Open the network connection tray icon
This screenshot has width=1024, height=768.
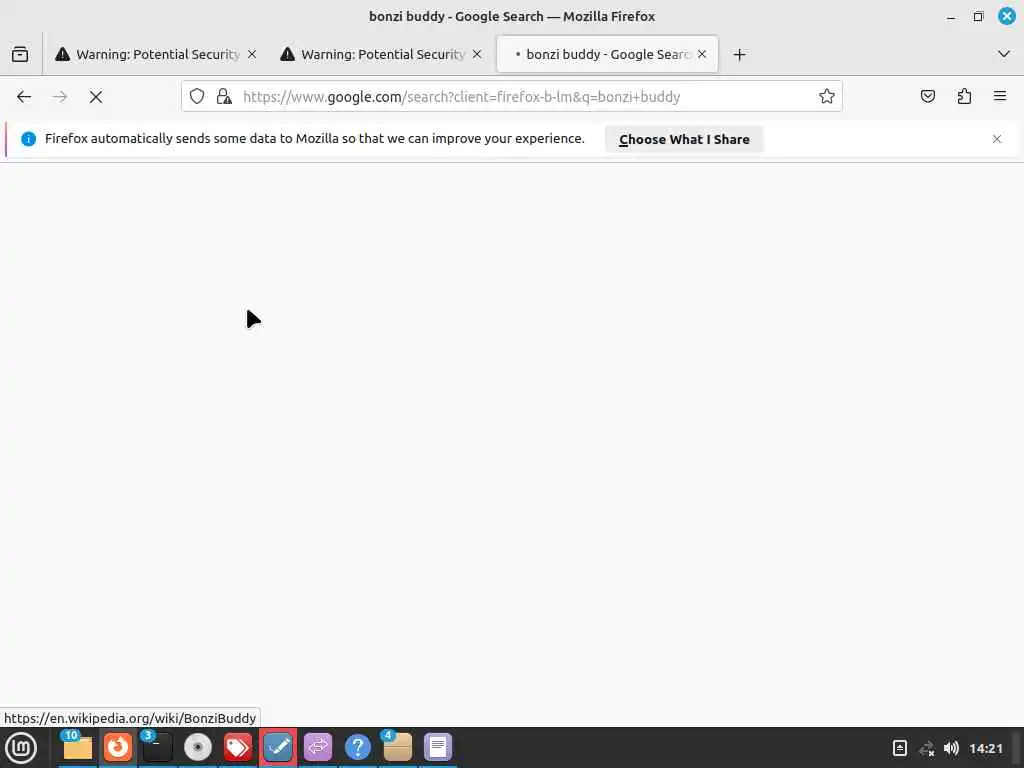coord(927,748)
